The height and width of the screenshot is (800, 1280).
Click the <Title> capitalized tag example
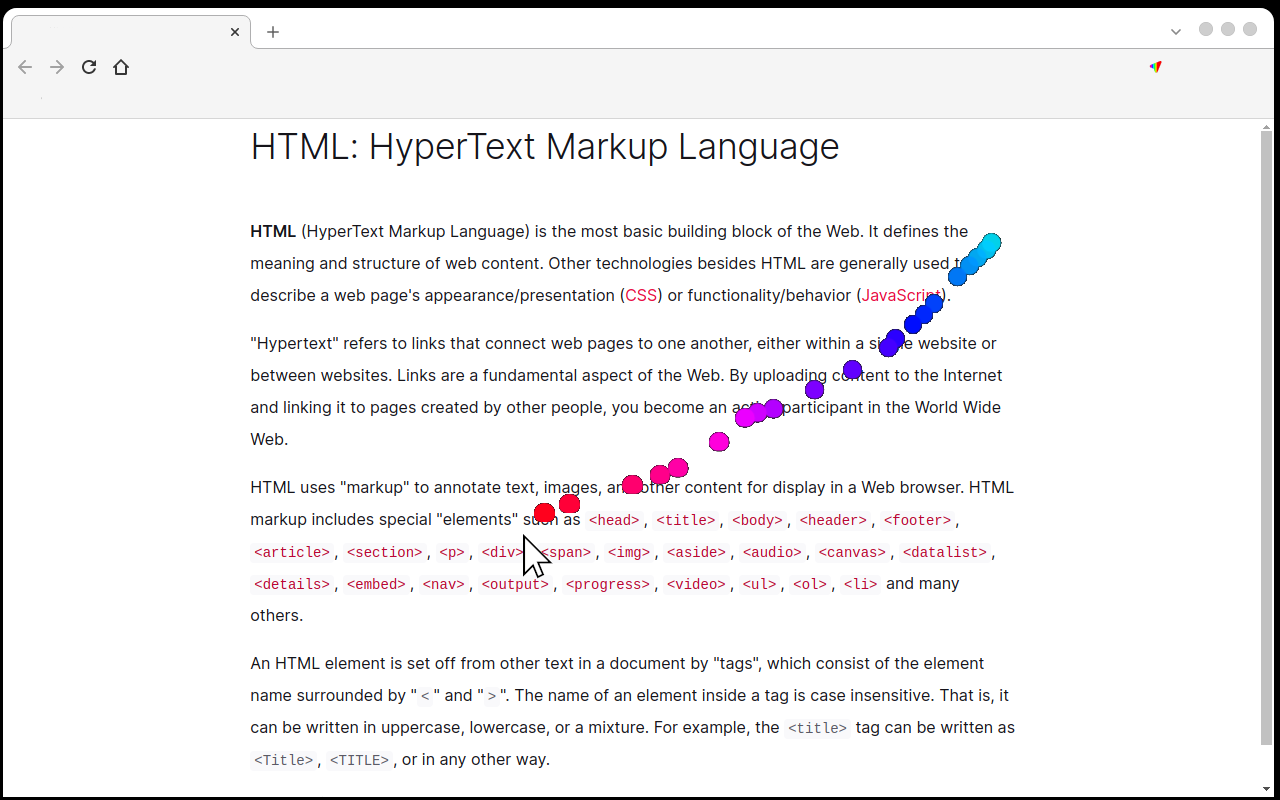pos(284,760)
